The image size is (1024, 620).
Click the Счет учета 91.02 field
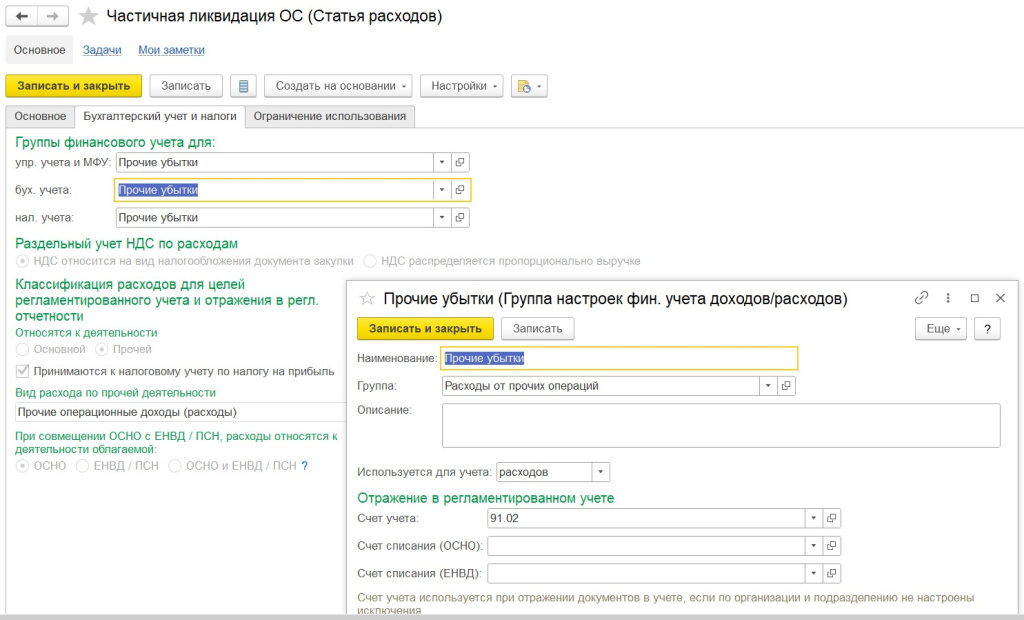click(646, 518)
